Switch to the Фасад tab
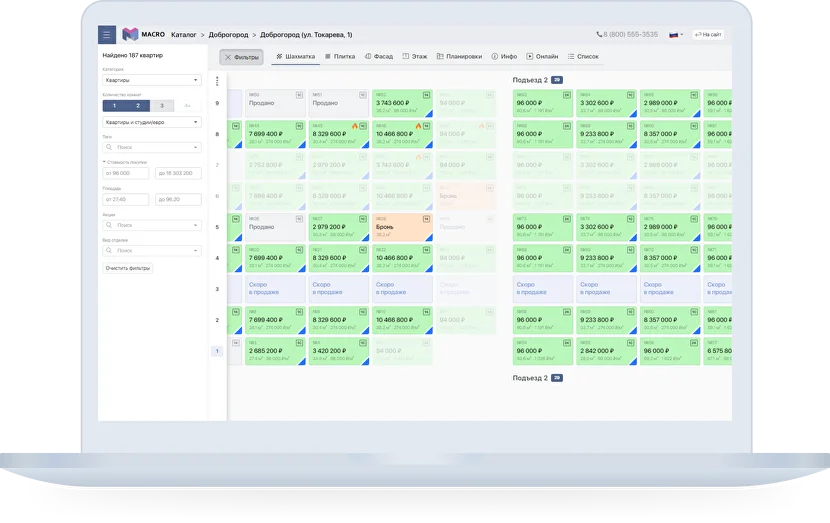The width and height of the screenshot is (830, 523). 379,56
